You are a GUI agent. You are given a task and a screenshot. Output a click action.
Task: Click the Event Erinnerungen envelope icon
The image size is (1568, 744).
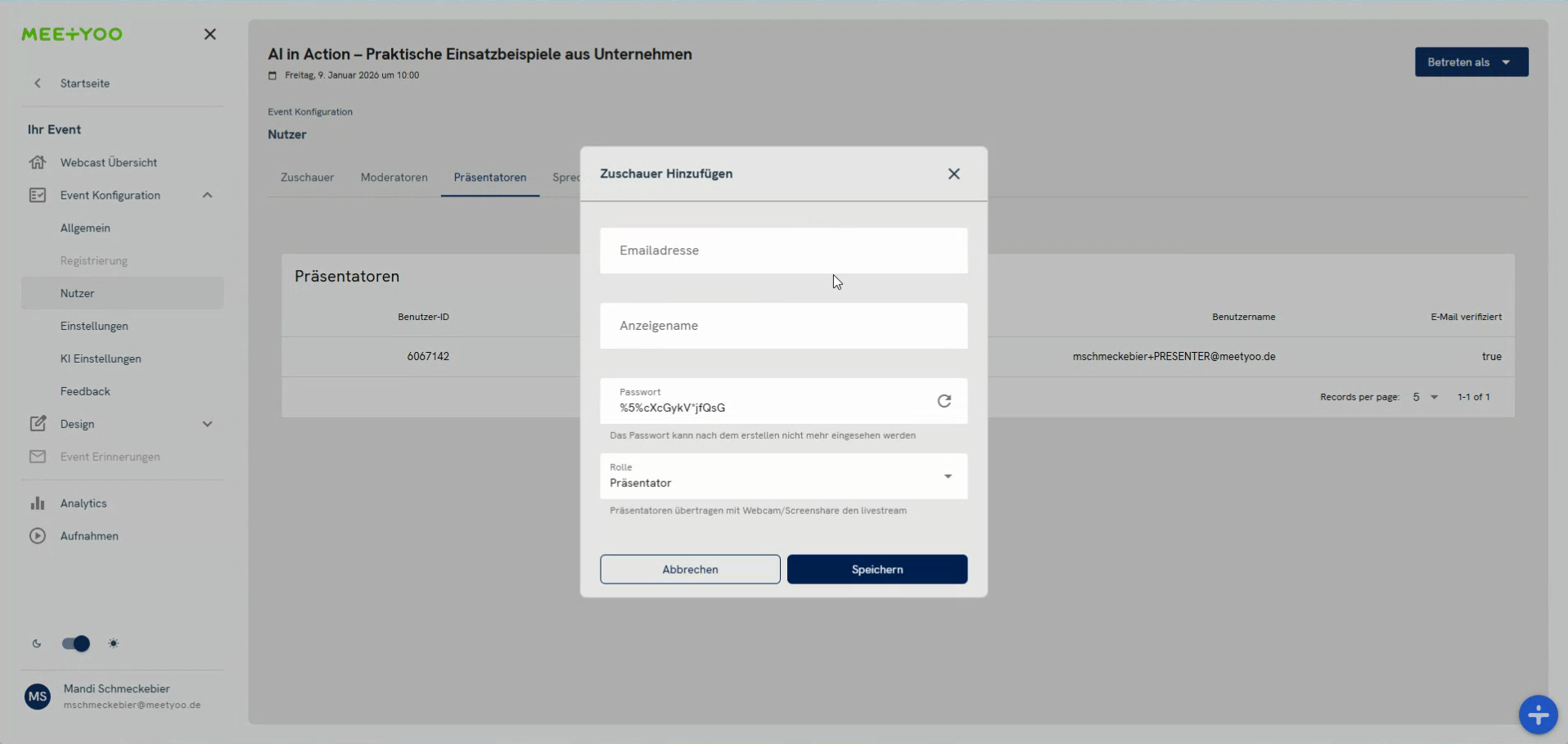(x=38, y=457)
